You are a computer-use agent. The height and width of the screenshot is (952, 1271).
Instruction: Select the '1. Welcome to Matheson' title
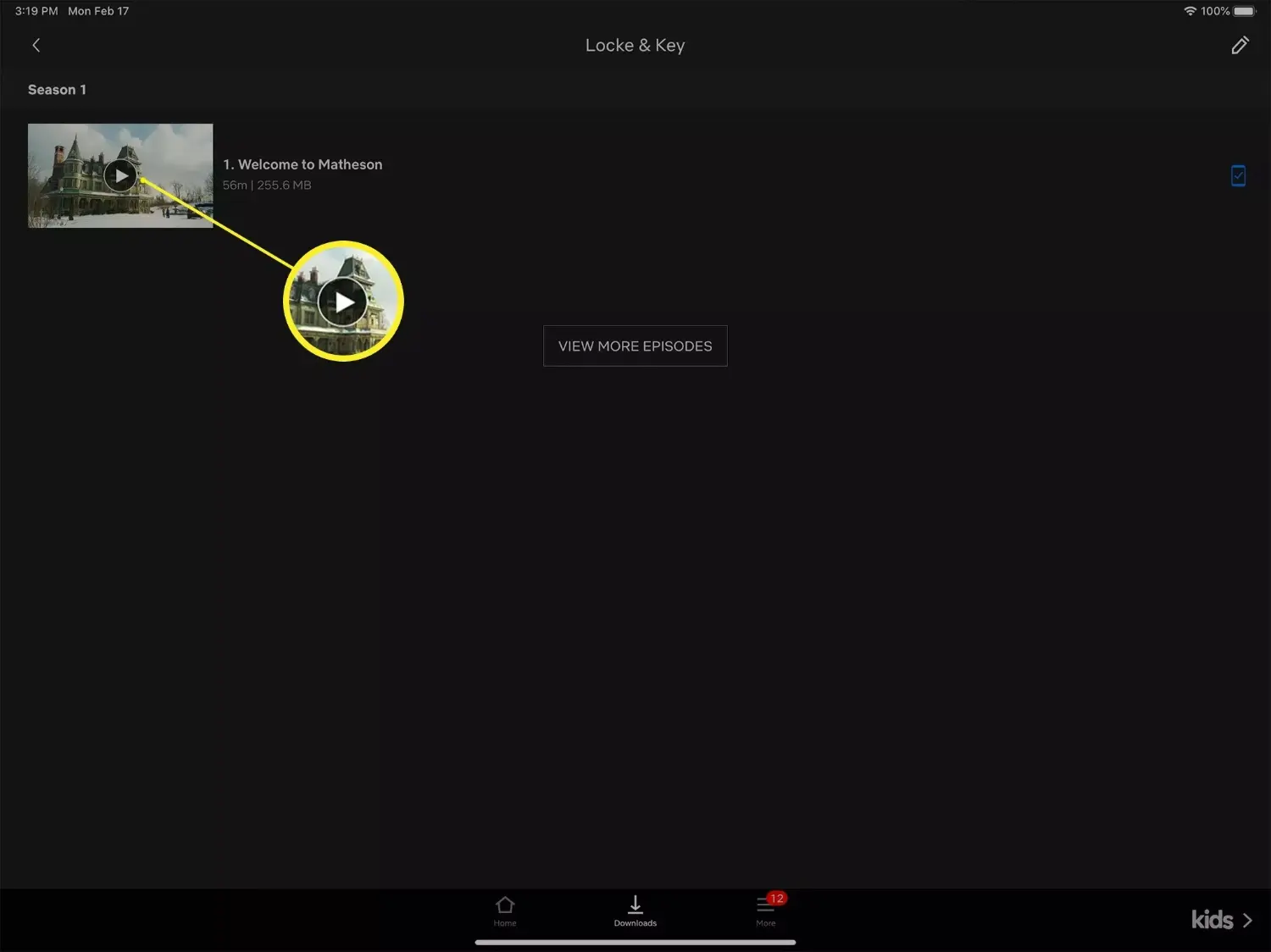coord(302,164)
